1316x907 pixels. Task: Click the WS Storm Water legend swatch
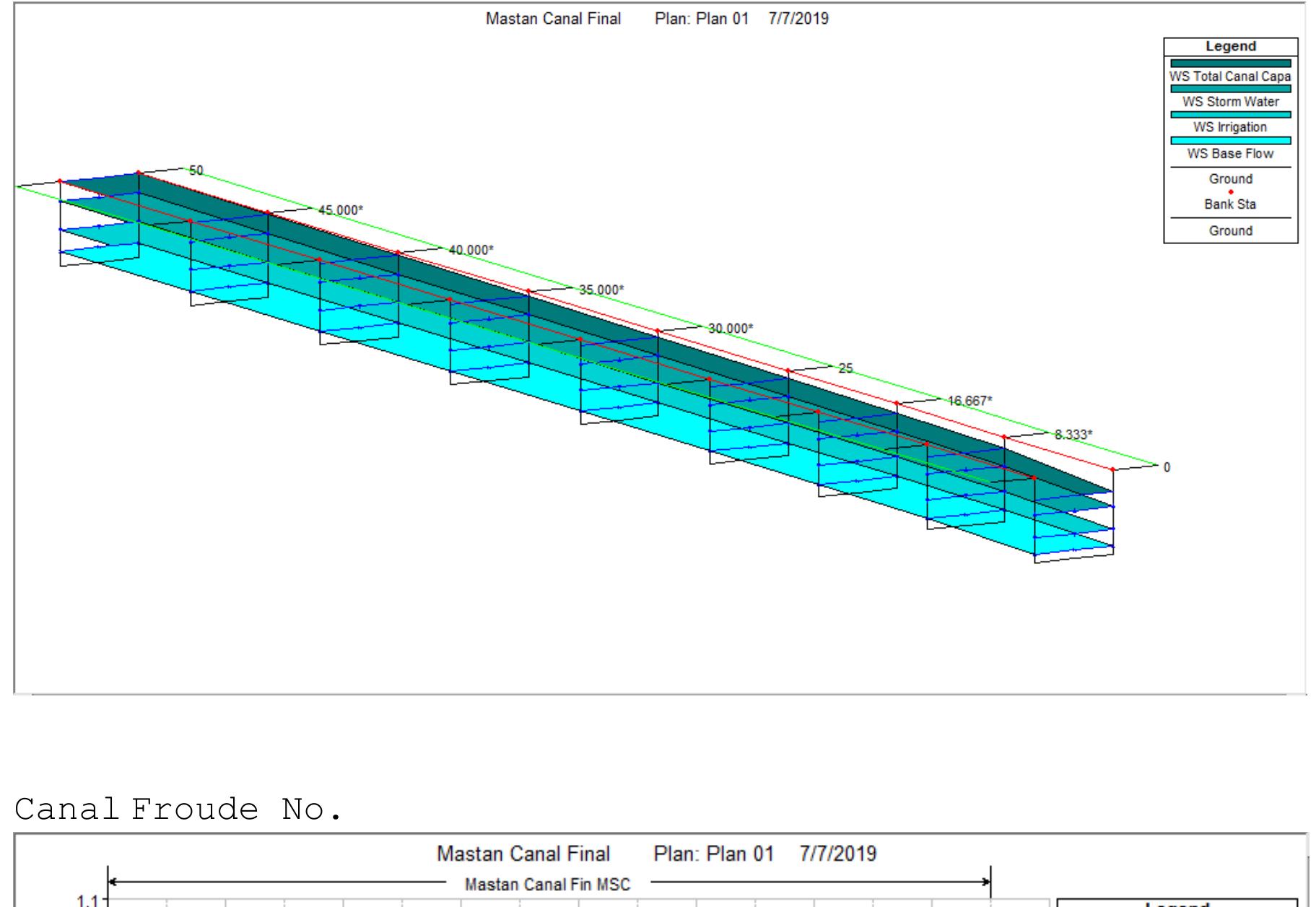pyautogui.click(x=1230, y=89)
